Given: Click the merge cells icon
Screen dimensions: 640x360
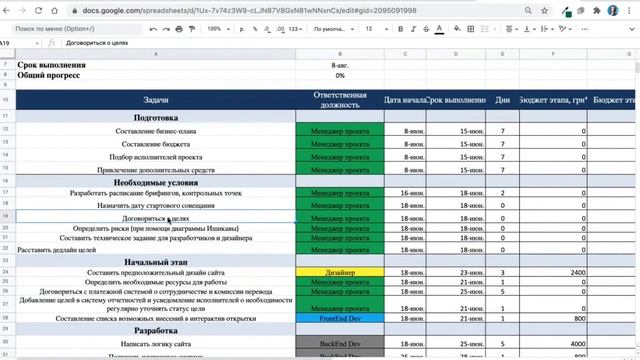Looking at the screenshot, I should [x=484, y=29].
